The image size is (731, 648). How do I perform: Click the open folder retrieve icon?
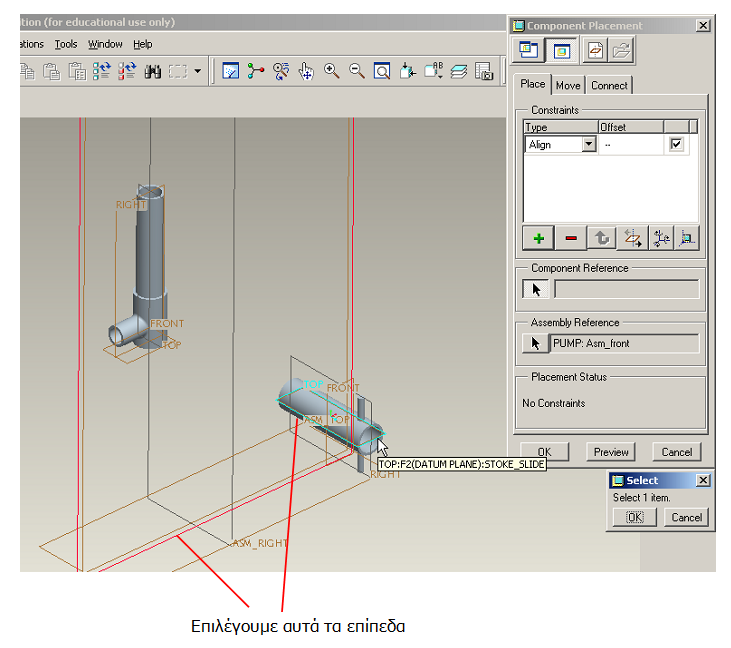point(621,50)
